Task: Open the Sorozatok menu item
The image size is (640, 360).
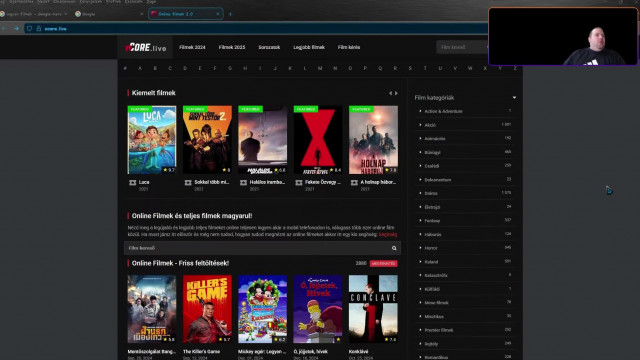Action: pos(269,47)
